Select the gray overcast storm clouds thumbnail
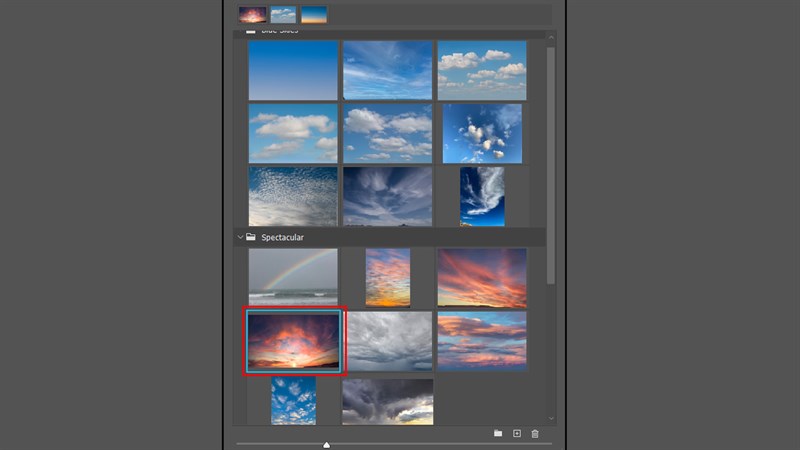 pyautogui.click(x=389, y=341)
